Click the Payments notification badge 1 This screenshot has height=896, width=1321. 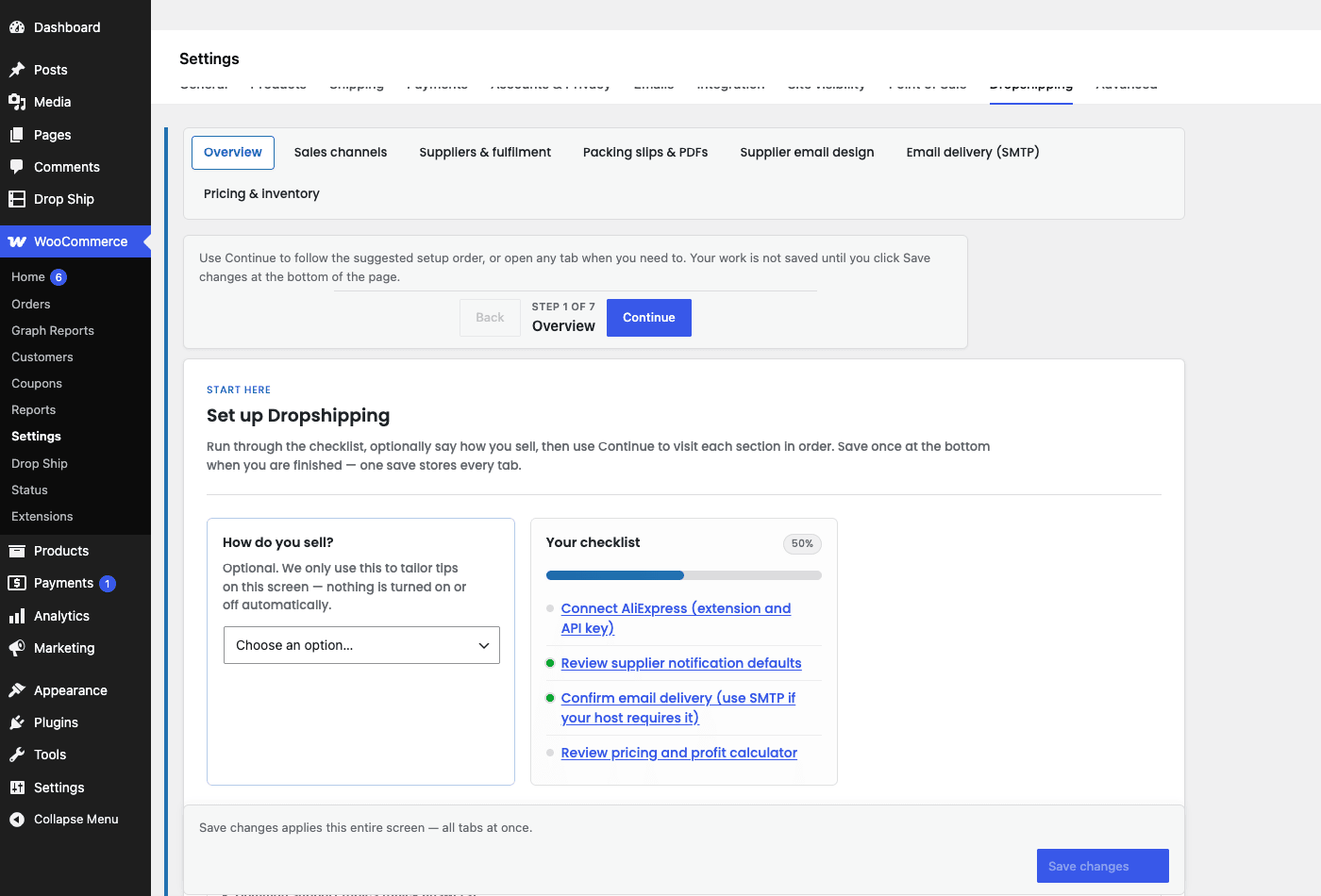108,584
